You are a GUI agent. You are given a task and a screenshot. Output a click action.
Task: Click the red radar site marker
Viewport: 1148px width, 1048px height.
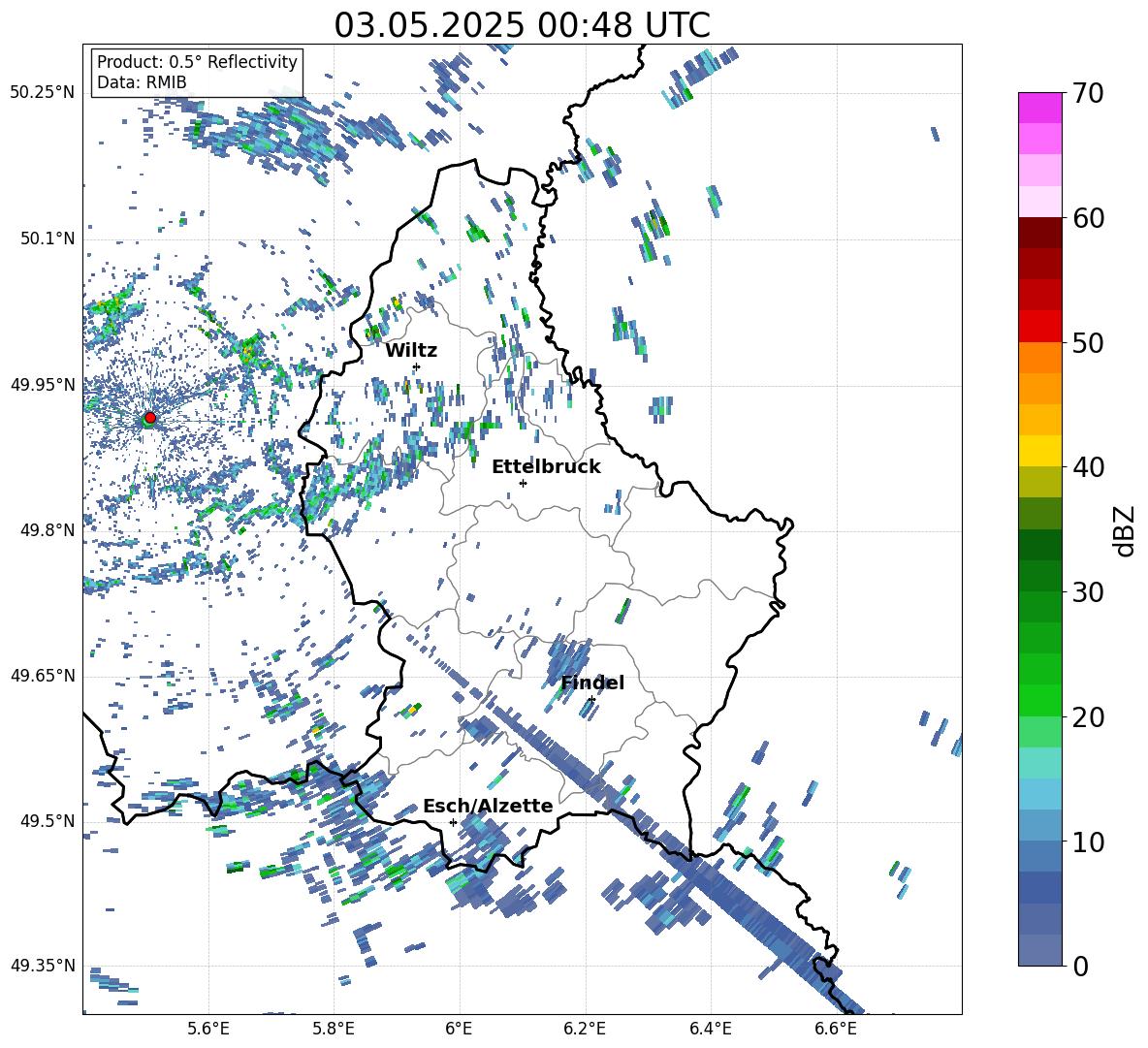click(x=150, y=418)
